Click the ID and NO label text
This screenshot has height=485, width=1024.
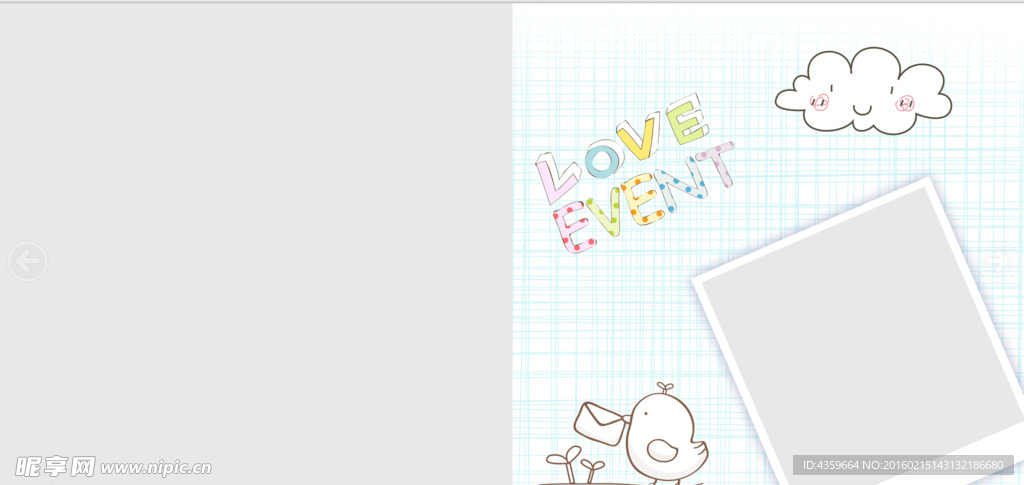coord(903,466)
